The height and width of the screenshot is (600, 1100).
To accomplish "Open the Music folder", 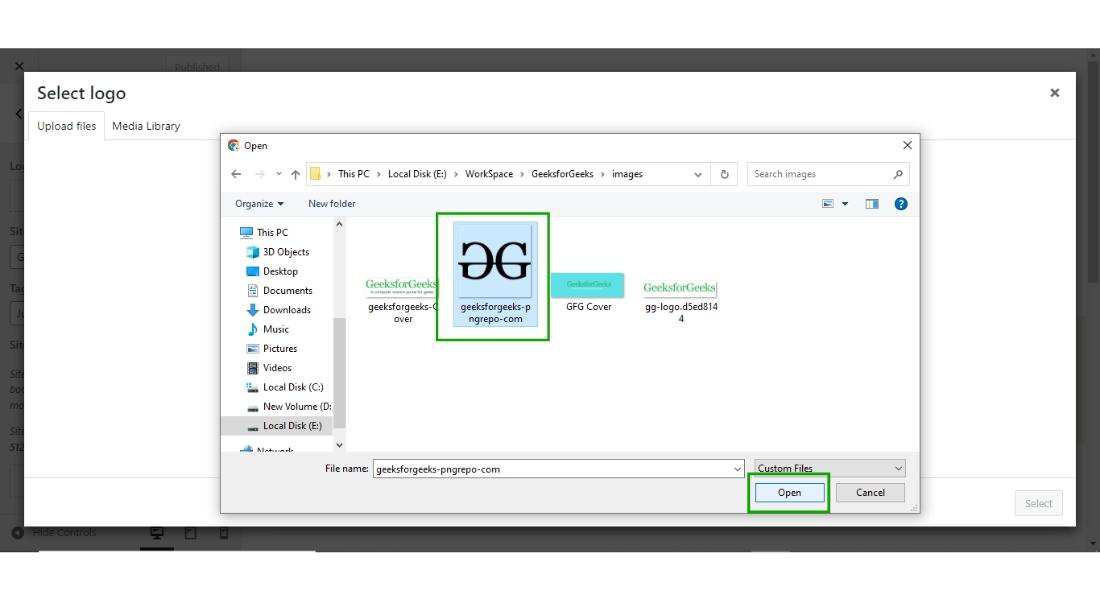I will pos(267,329).
